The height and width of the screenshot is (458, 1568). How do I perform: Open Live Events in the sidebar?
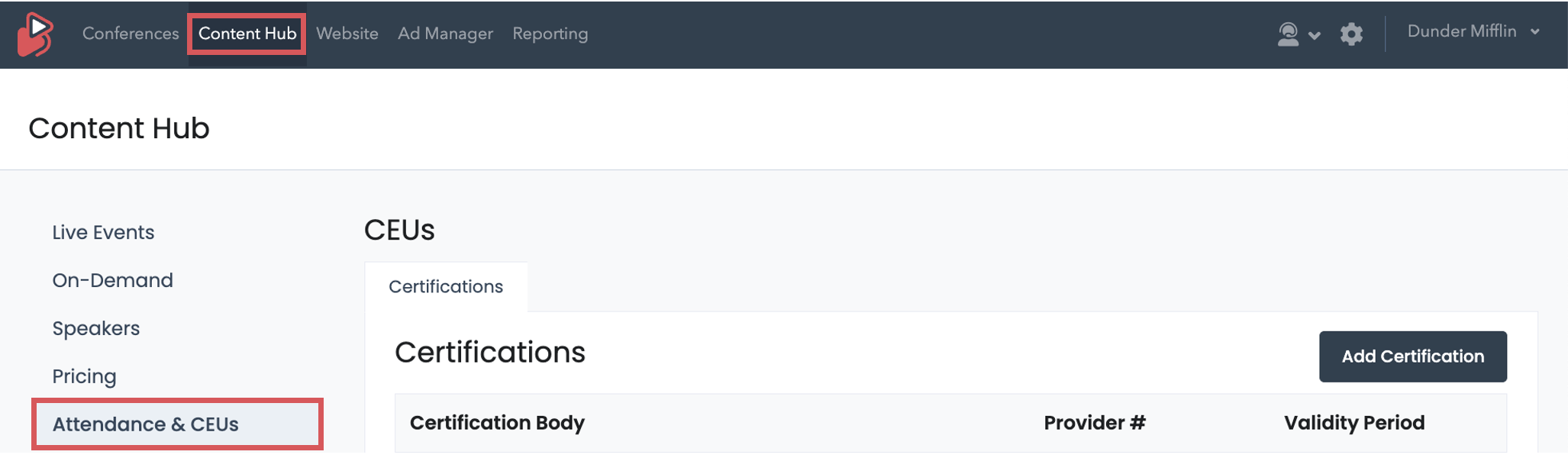[103, 232]
